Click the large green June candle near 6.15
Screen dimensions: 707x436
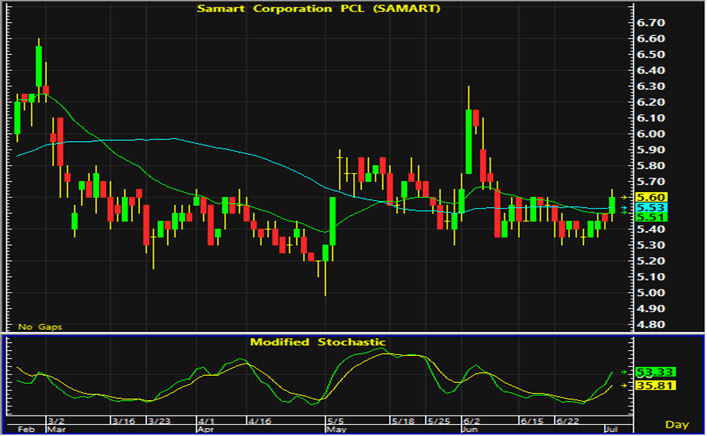(x=469, y=141)
